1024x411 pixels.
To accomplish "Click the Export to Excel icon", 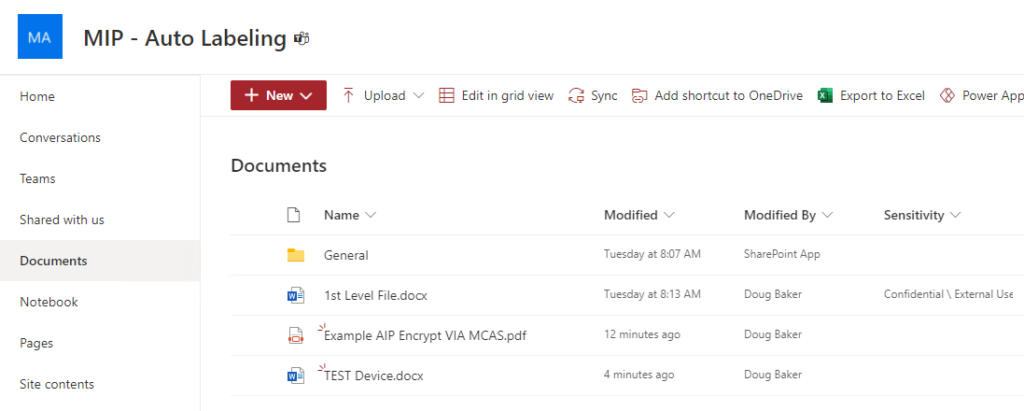I will 825,96.
